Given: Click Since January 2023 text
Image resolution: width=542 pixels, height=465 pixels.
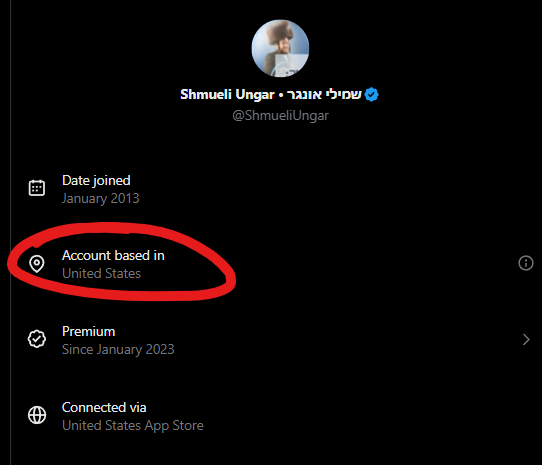Looking at the screenshot, I should pos(118,350).
